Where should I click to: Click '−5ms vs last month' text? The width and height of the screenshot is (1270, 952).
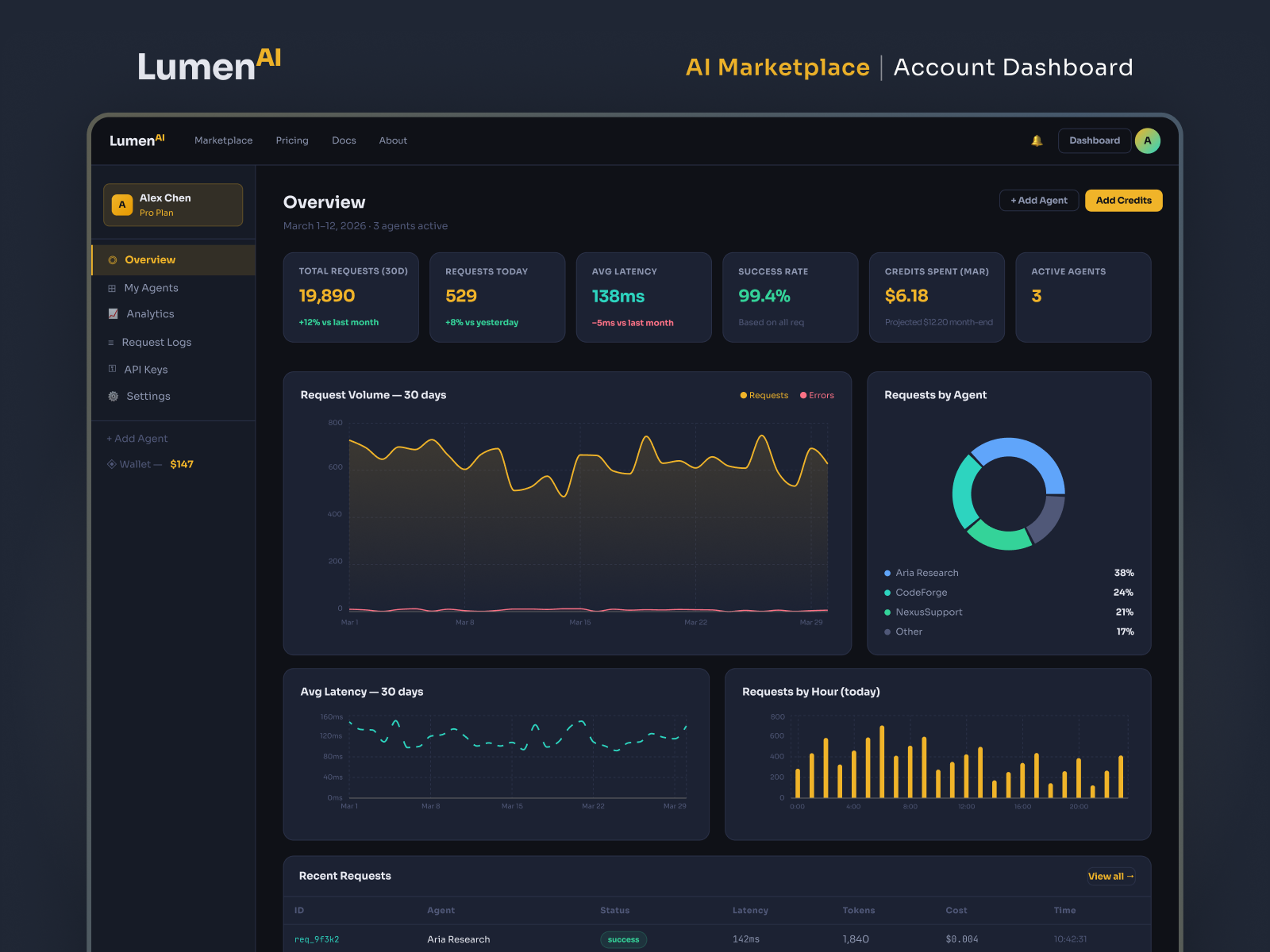[x=633, y=323]
